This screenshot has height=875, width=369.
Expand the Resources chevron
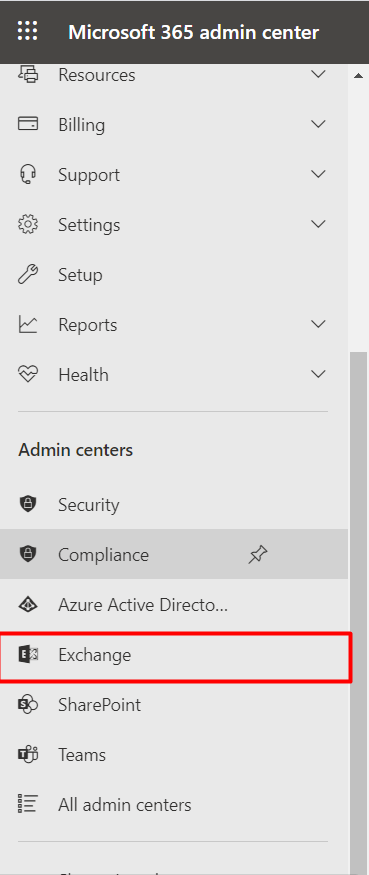[318, 74]
